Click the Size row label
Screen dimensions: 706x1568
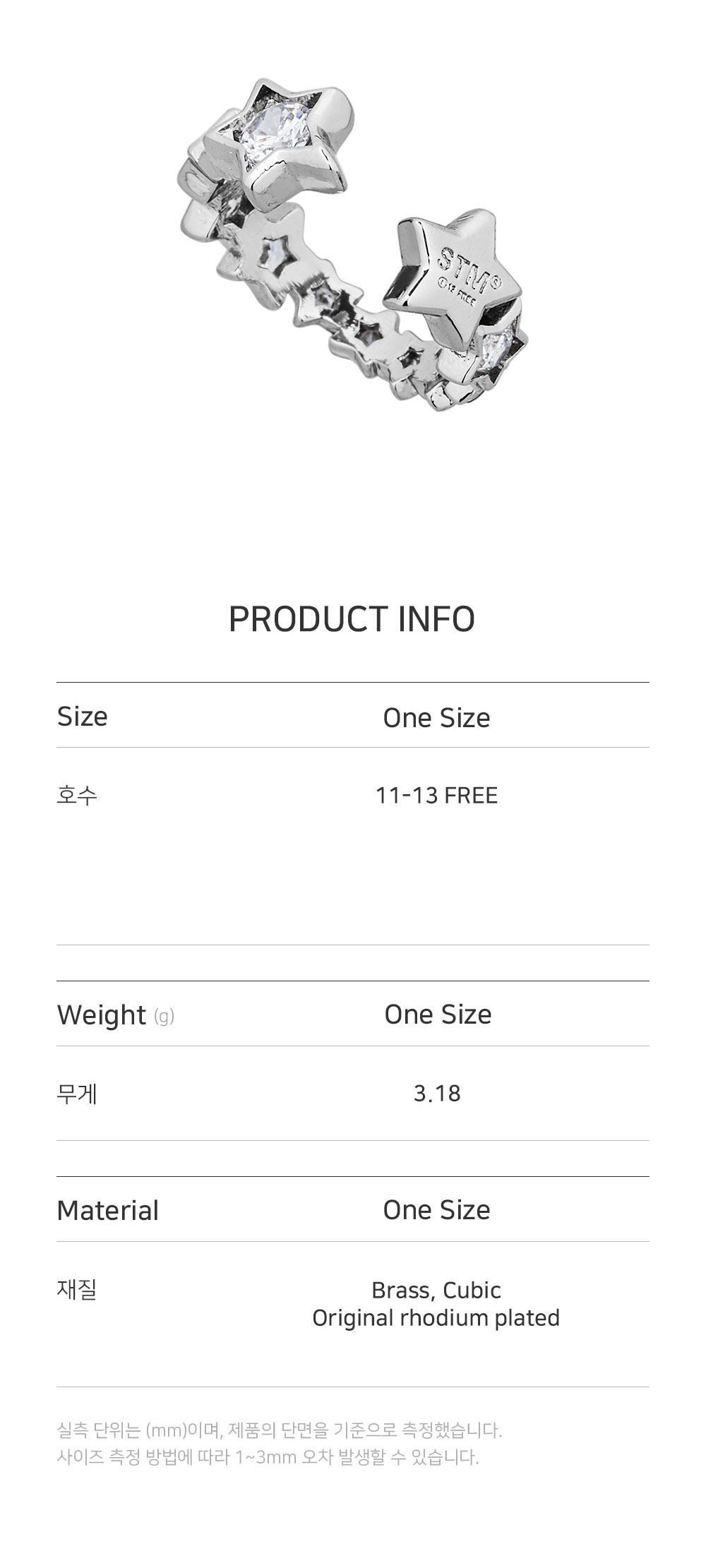[x=83, y=717]
